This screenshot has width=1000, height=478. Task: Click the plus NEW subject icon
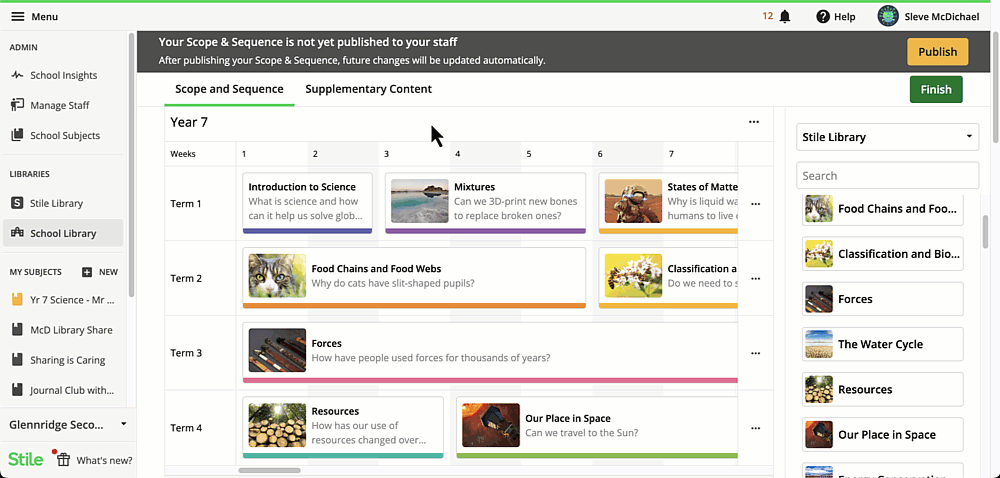[87, 272]
